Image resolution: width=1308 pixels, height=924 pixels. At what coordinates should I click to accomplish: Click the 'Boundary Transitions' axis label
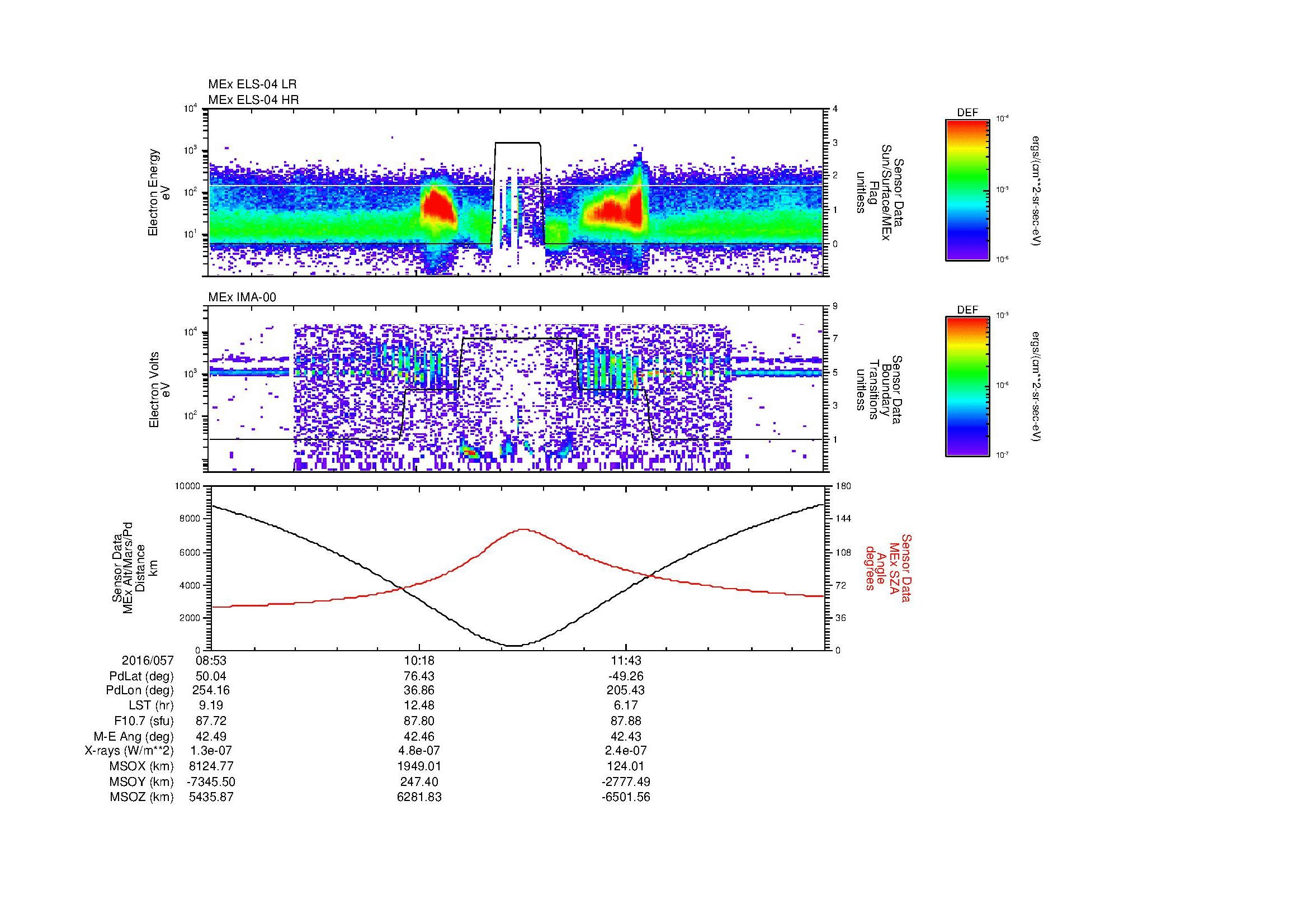point(879,391)
